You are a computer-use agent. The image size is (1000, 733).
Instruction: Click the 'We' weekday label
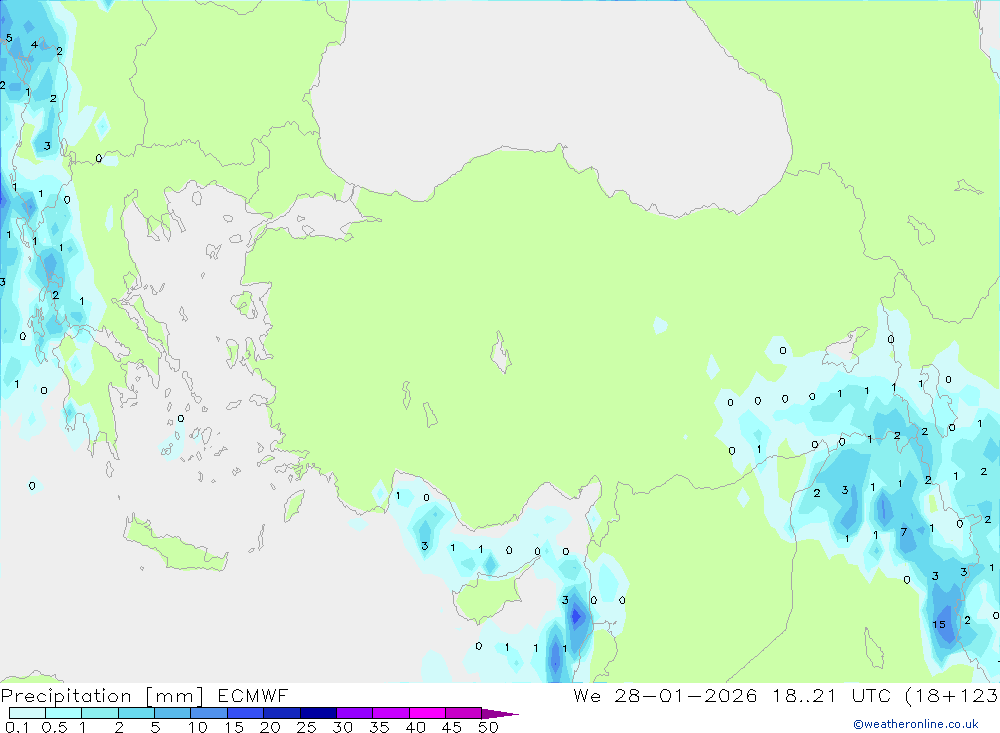[x=587, y=695]
